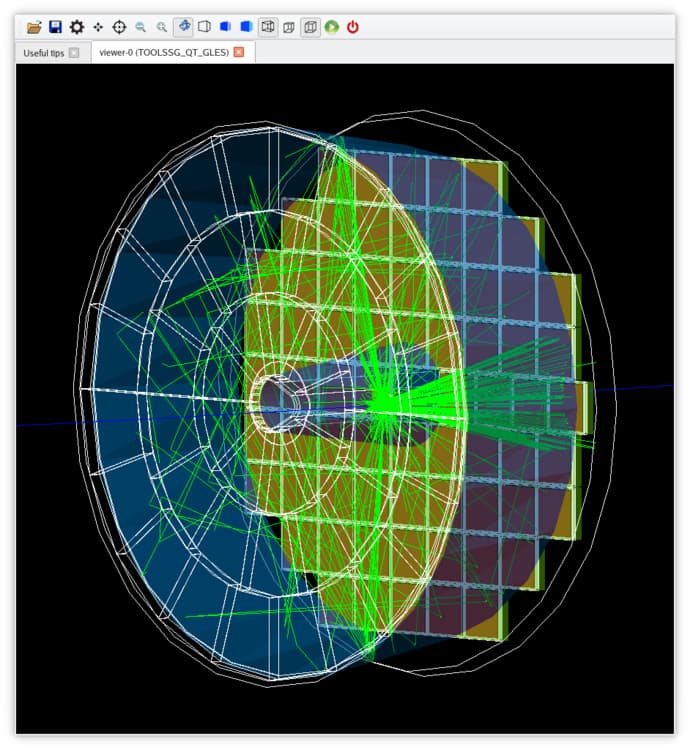The image size is (690, 750).
Task: Toggle the Rotate mouse mode
Action: [183, 27]
